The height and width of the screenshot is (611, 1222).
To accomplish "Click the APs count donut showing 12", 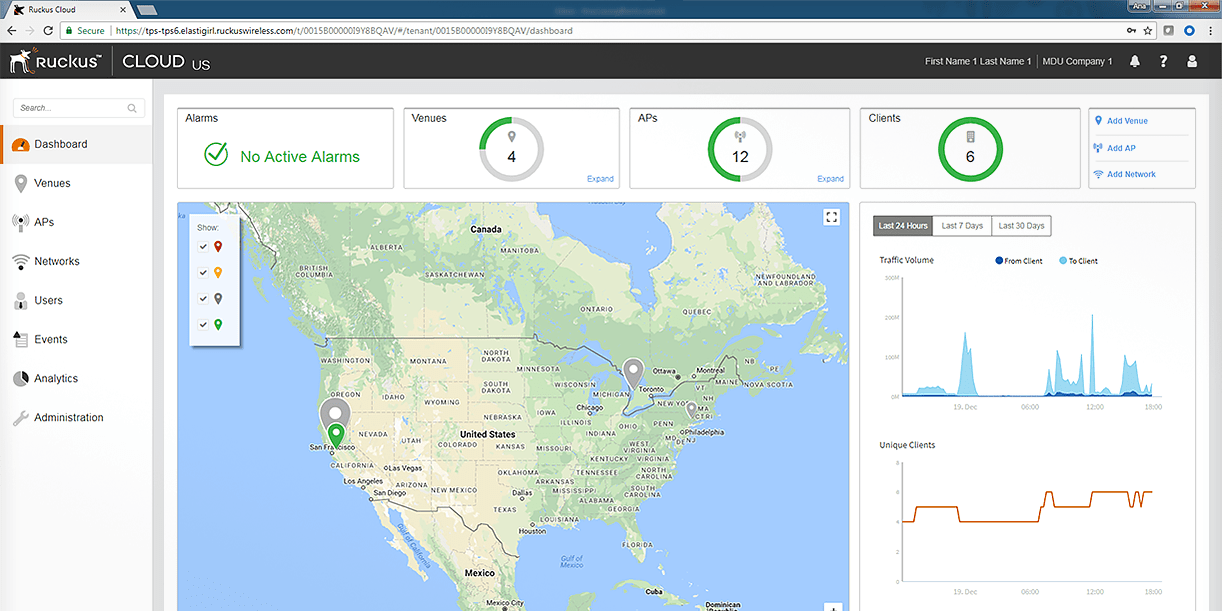I will (x=740, y=149).
